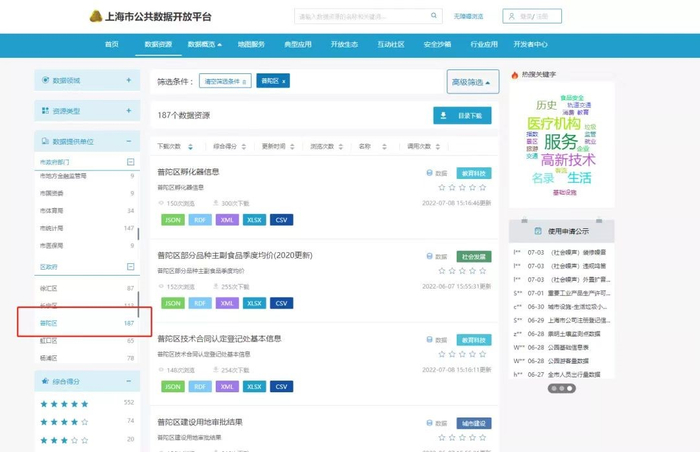Image resolution: width=700 pixels, height=452 pixels.
Task: Click XLSX format badge for 普陀区孵化器信息
Action: (254, 220)
